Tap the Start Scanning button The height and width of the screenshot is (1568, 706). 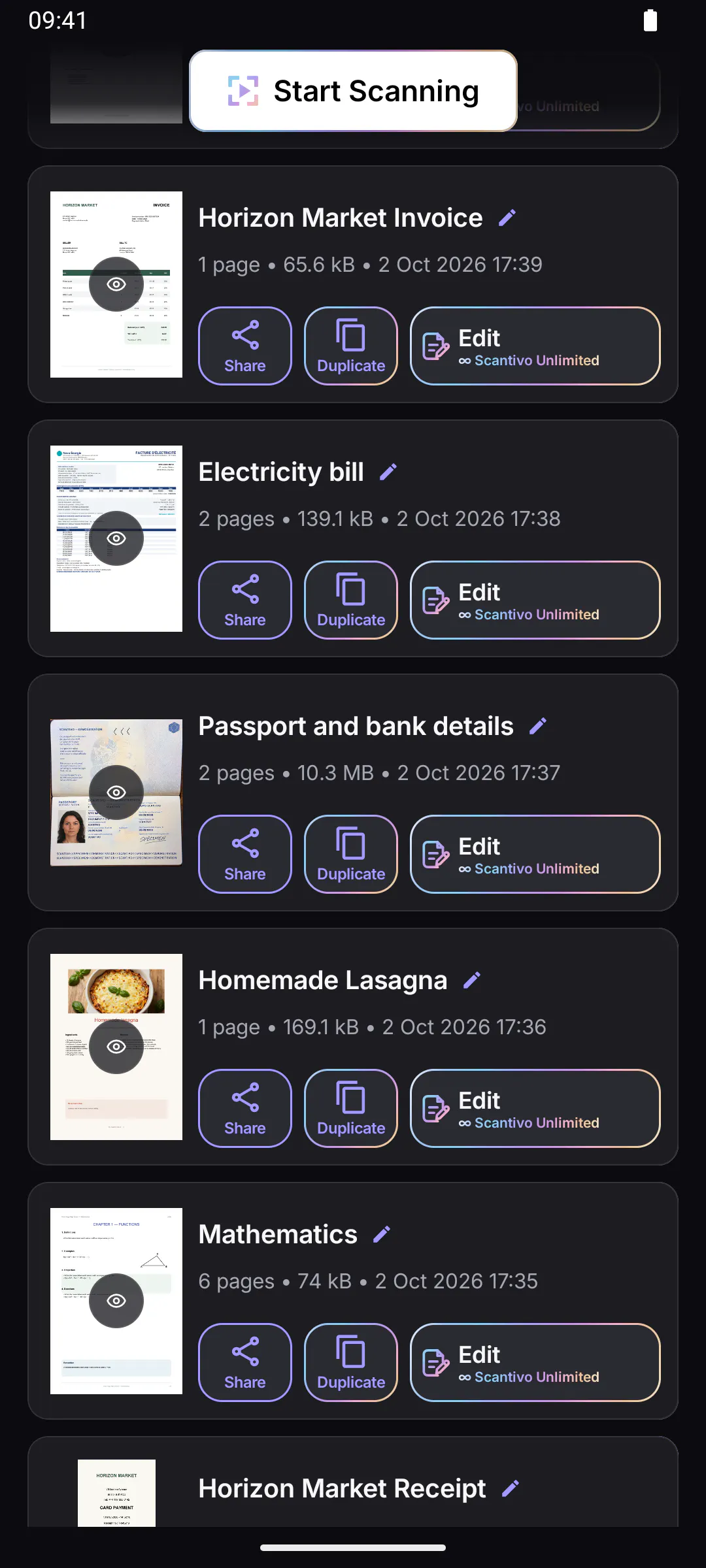point(353,91)
